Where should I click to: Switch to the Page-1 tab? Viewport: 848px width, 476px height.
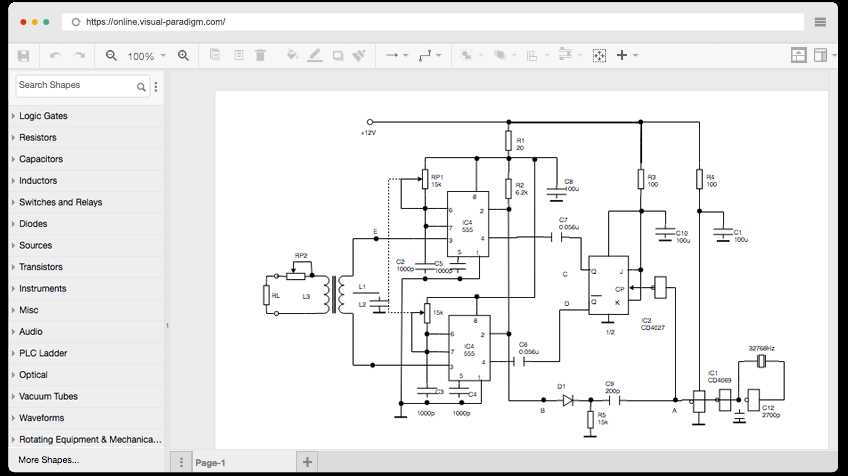tap(210, 462)
